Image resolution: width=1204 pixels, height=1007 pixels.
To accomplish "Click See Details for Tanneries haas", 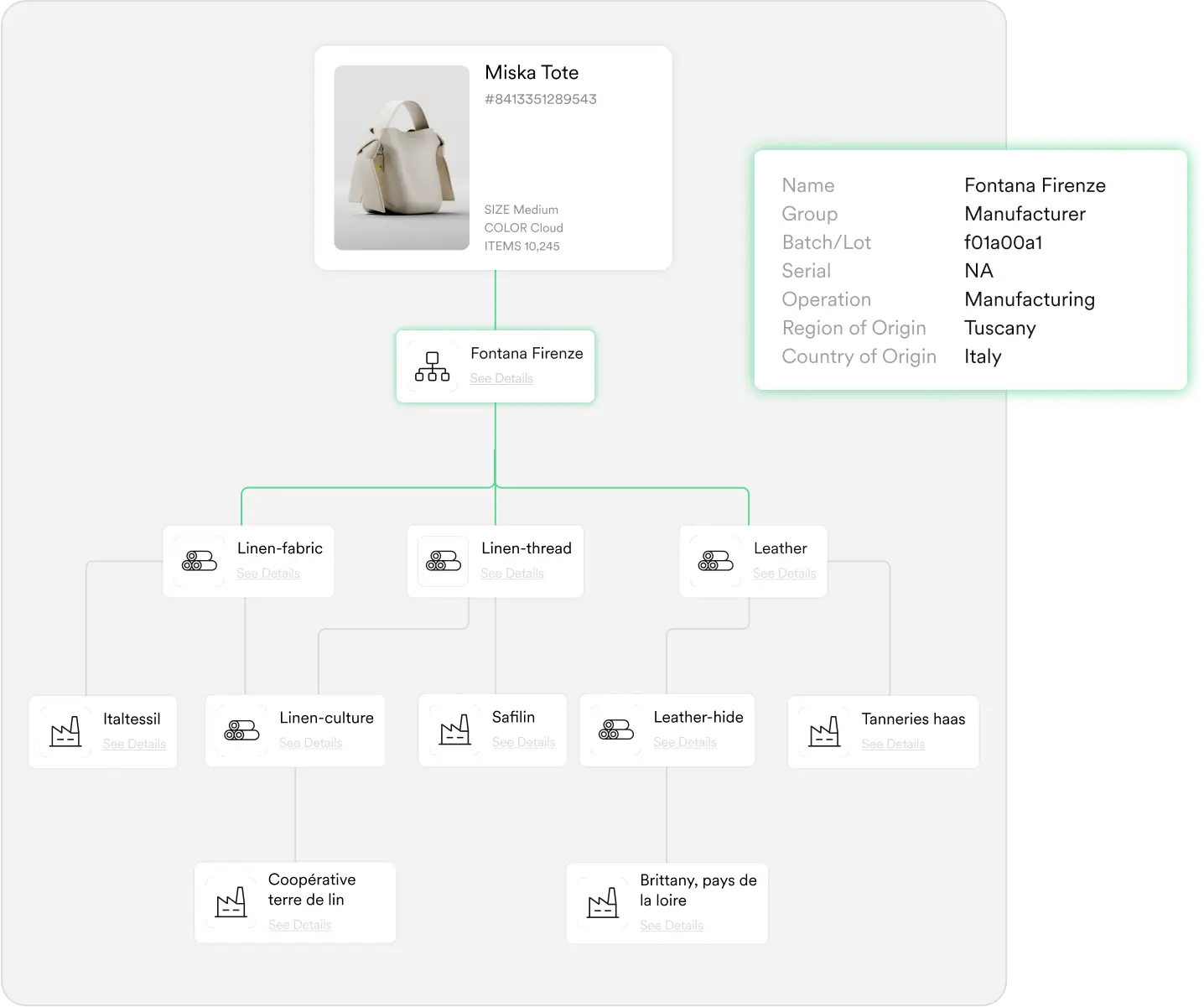I will click(894, 744).
